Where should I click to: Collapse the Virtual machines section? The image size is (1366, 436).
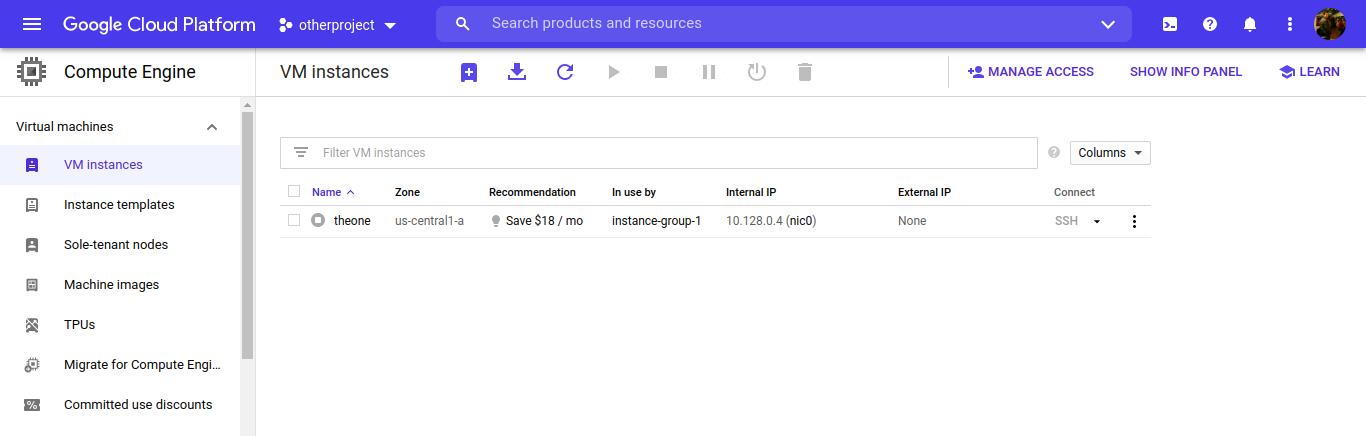coord(212,127)
